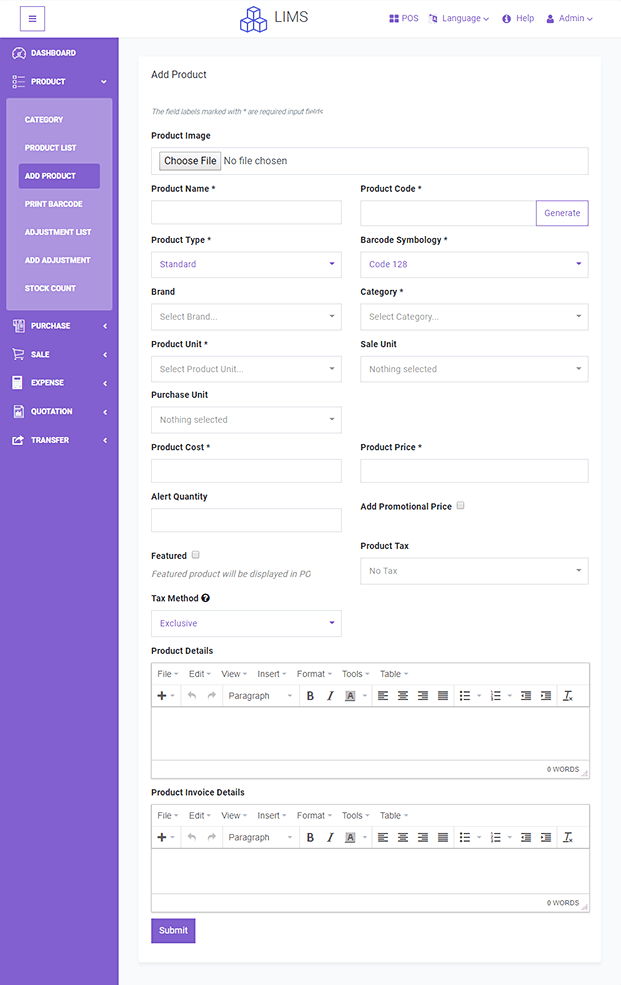Open the Select Category dropdown

[474, 316]
